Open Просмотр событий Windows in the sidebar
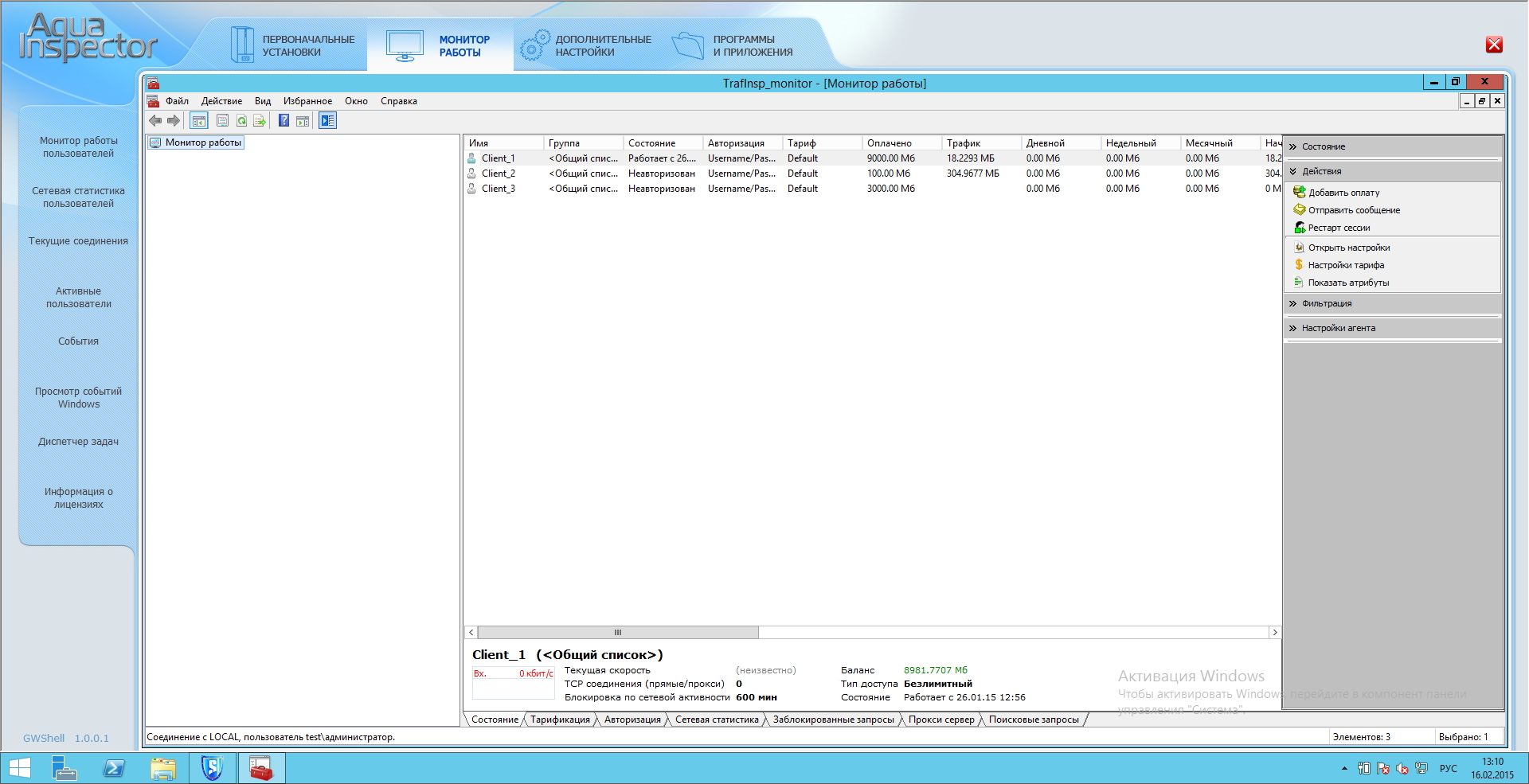The width and height of the screenshot is (1529, 784). [x=78, y=398]
